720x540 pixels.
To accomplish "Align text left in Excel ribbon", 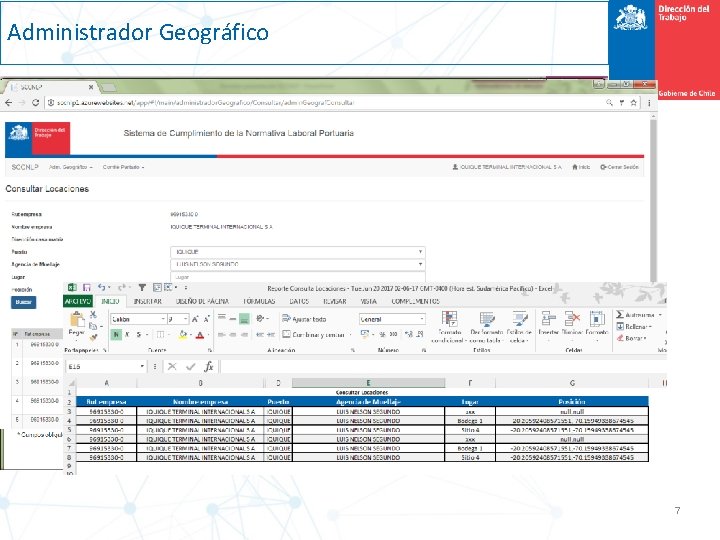I will click(x=221, y=335).
